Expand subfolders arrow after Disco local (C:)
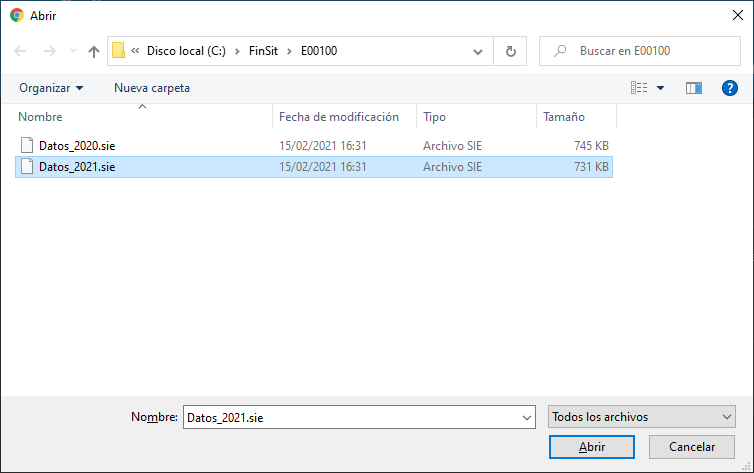 pyautogui.click(x=237, y=51)
